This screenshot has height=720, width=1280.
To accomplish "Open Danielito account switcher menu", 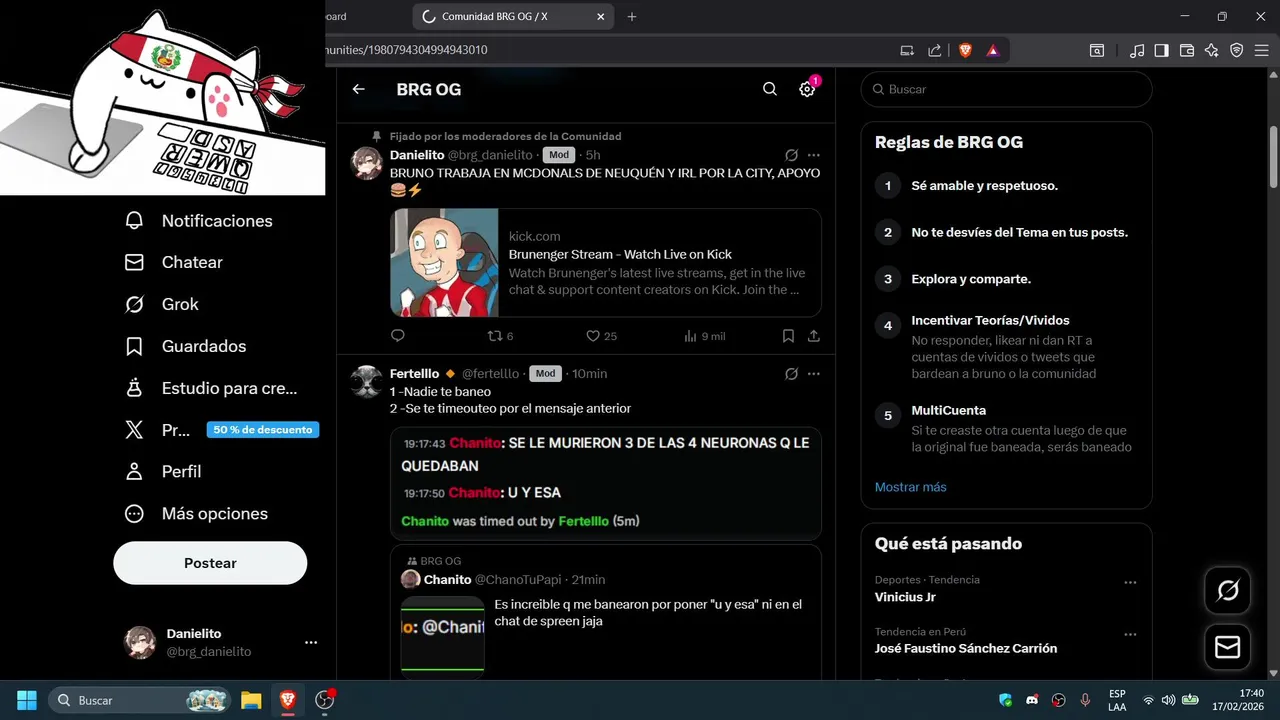I will (x=220, y=642).
